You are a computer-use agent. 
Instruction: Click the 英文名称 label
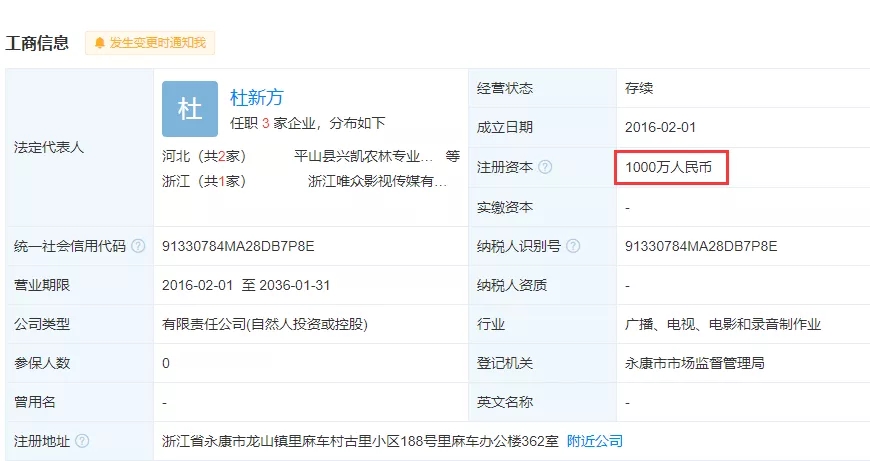(x=505, y=402)
